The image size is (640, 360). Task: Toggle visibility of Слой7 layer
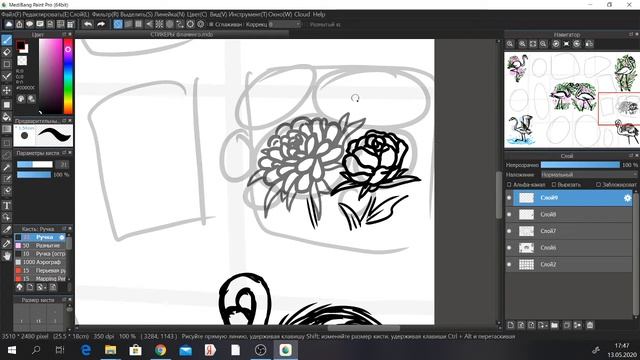[509, 231]
